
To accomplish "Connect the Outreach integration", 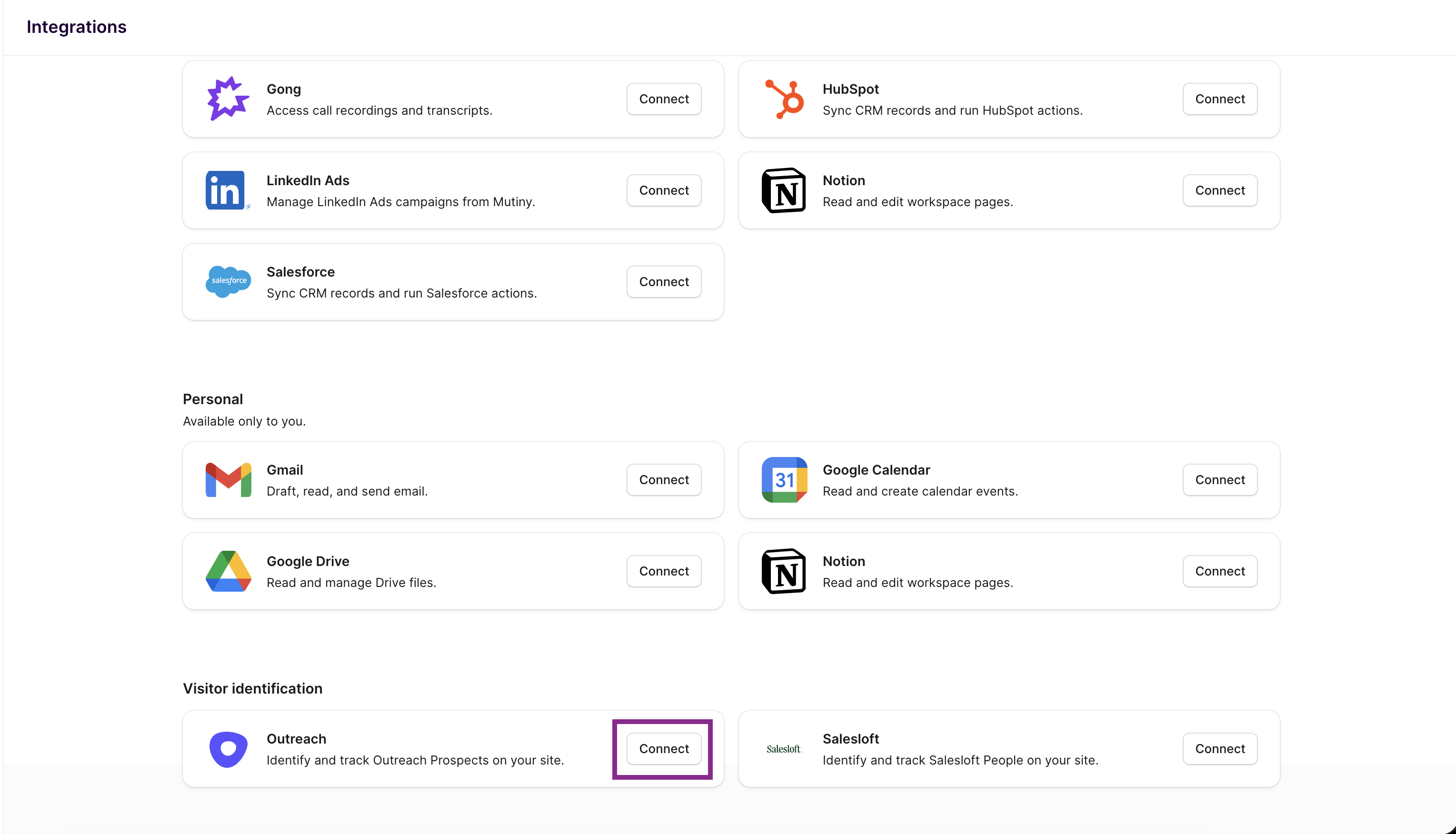I will coord(664,749).
